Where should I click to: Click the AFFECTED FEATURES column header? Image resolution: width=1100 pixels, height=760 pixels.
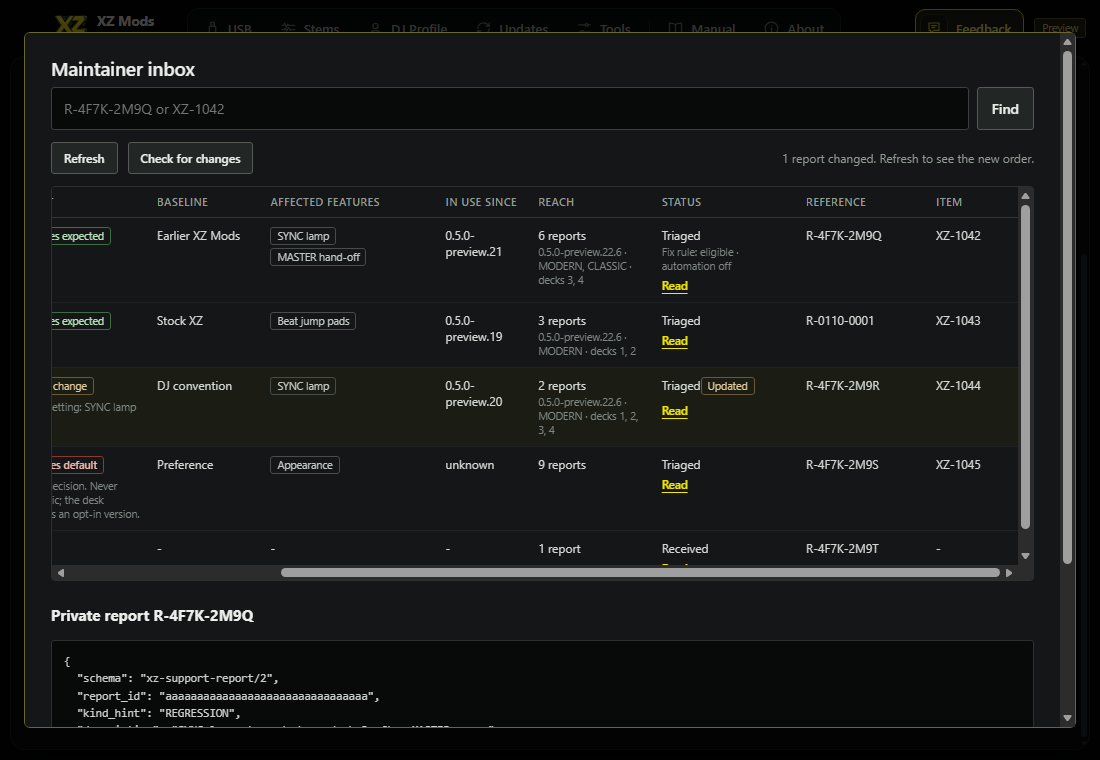click(325, 202)
